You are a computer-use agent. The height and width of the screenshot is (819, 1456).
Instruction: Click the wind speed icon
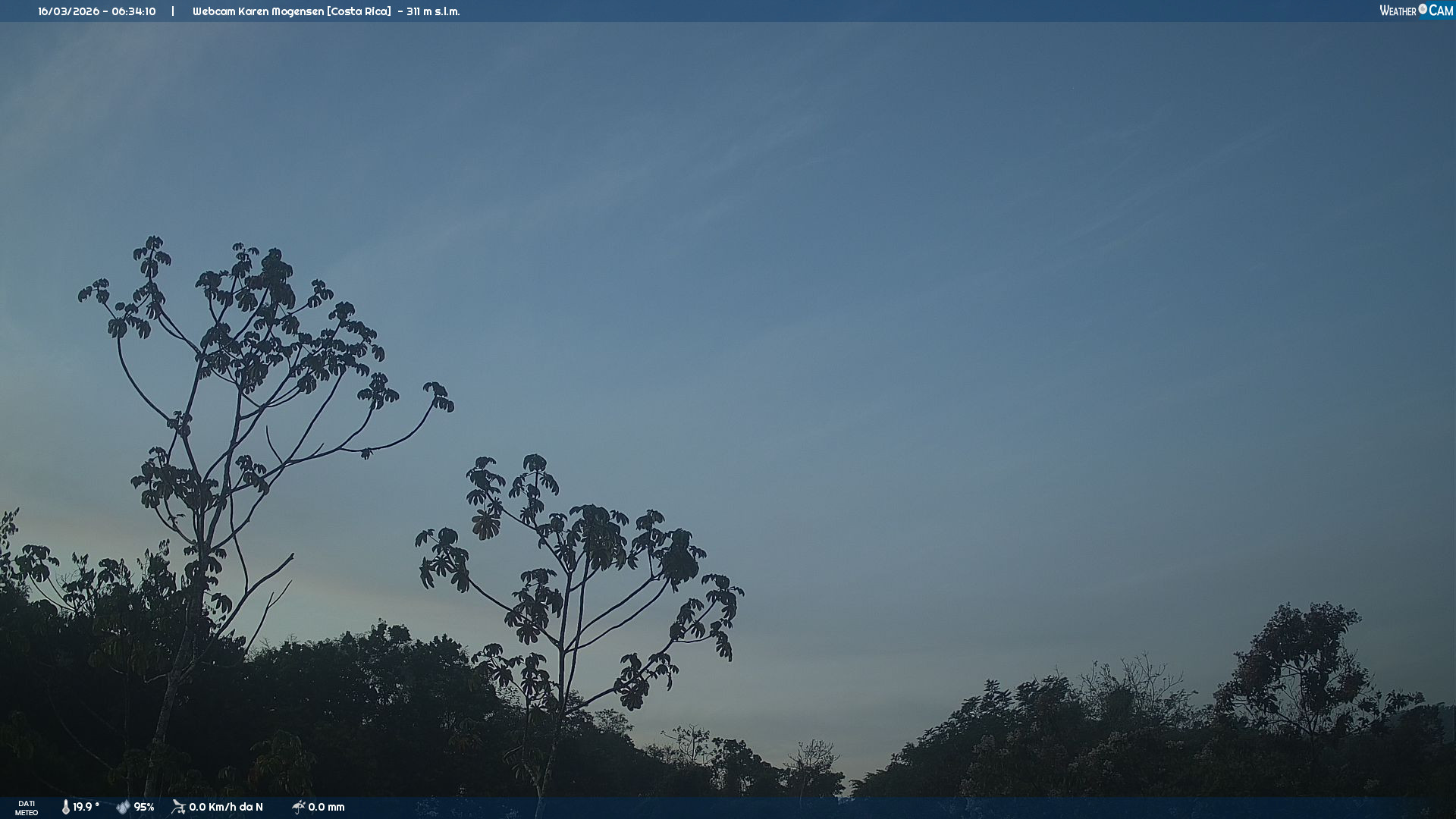click(x=178, y=807)
